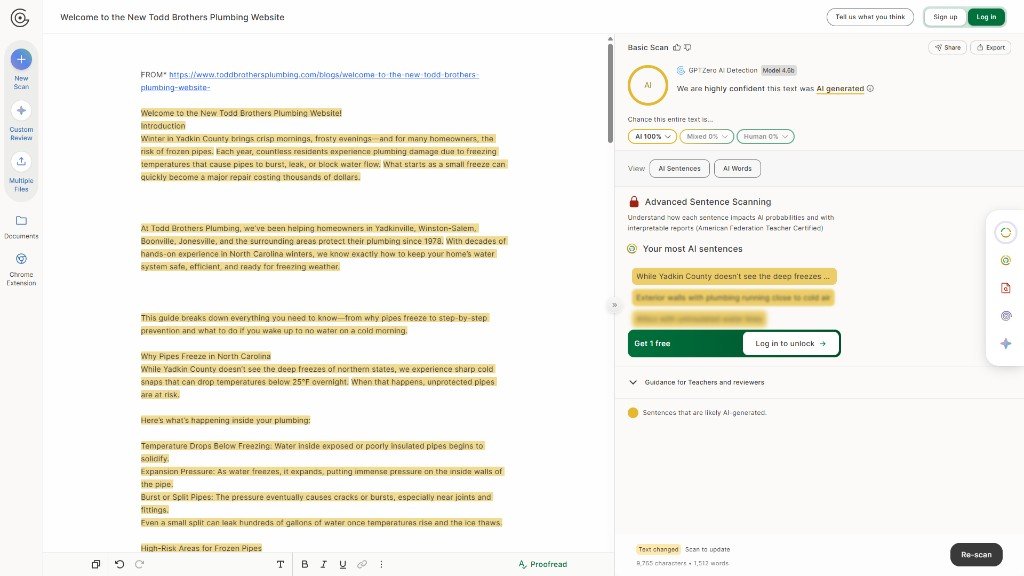The width and height of the screenshot is (1024, 576).
Task: Click heading 'Why Pipes Freeze in North Carolina'
Action: point(206,357)
